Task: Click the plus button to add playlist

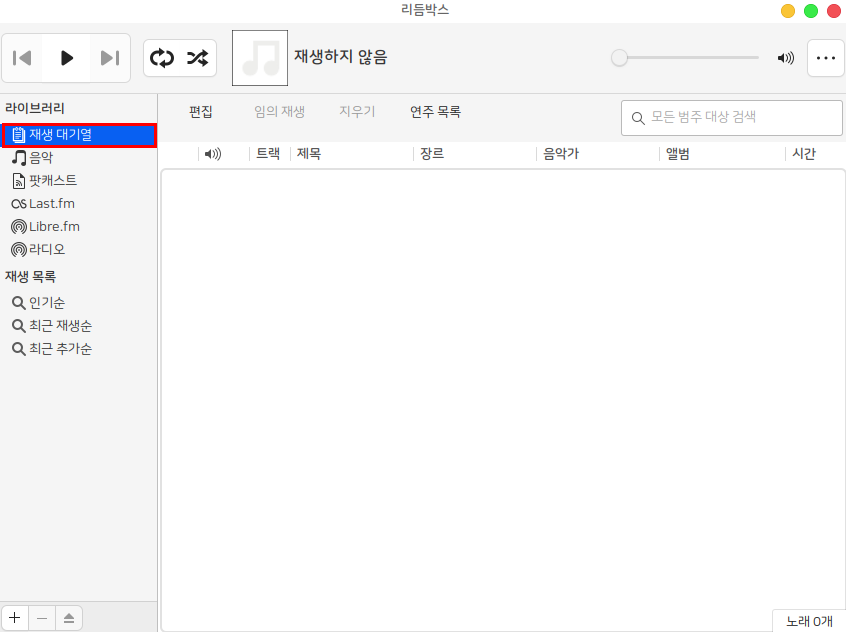Action: coord(15,618)
